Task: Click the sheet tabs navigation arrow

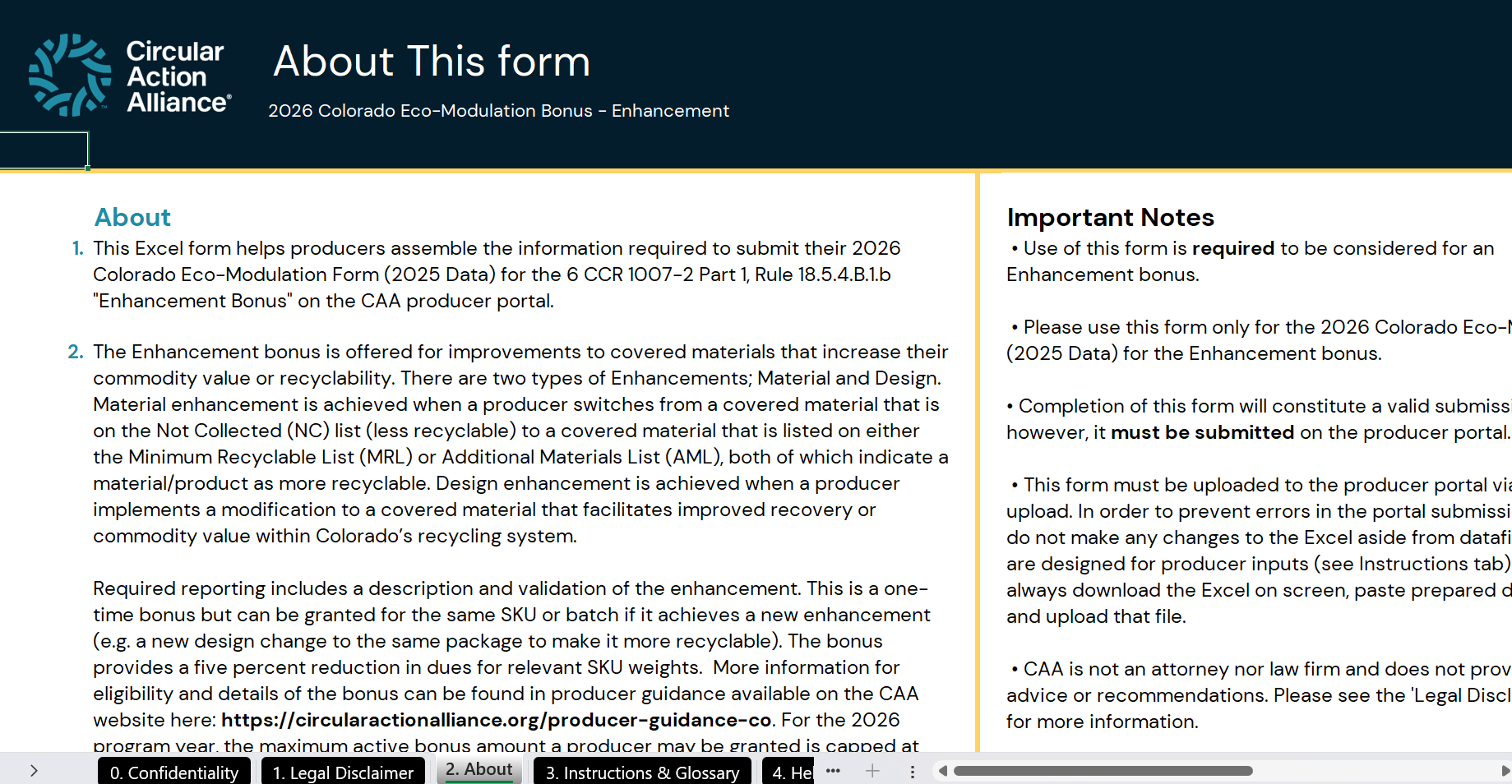Action: [x=34, y=771]
